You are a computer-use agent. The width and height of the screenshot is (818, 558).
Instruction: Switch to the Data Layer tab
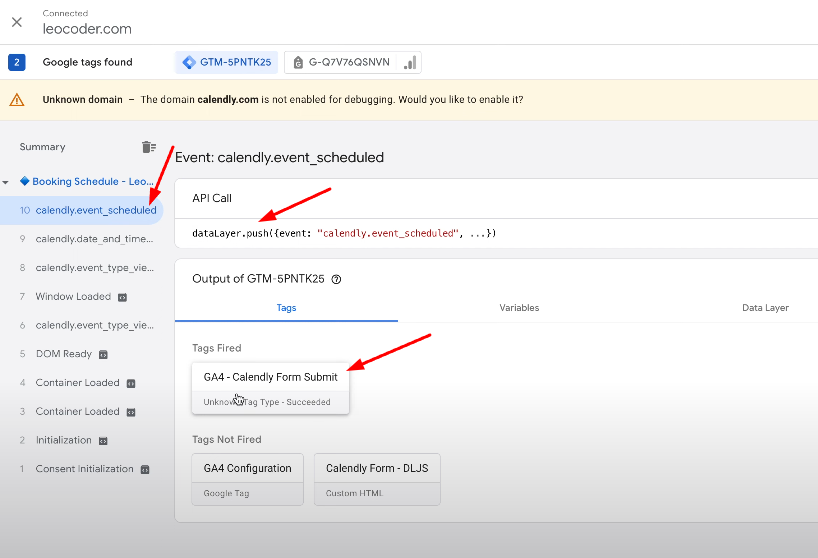point(765,308)
